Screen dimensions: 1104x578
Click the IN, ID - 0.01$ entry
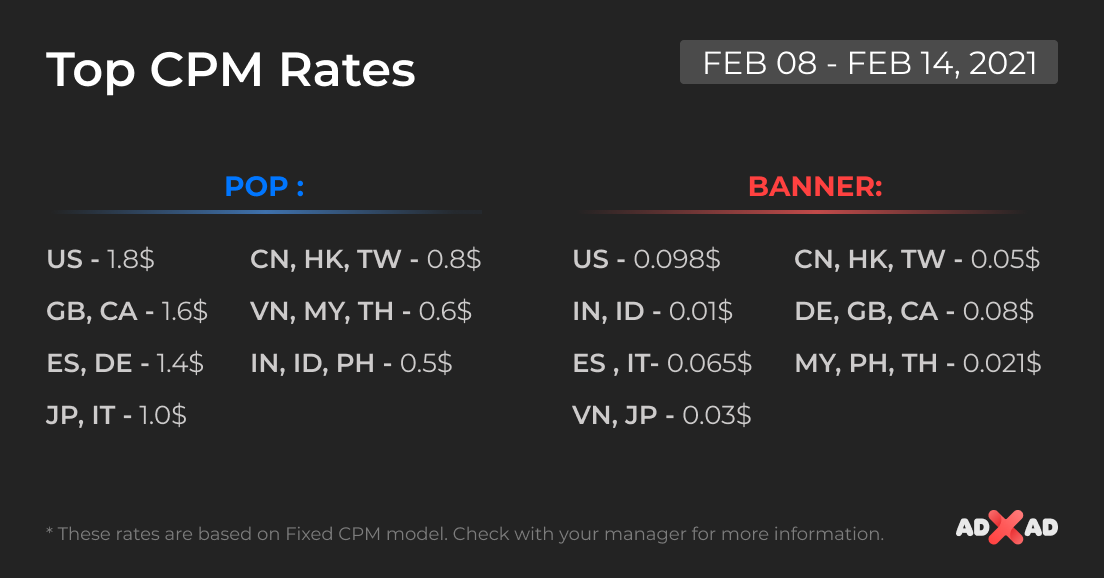(653, 311)
